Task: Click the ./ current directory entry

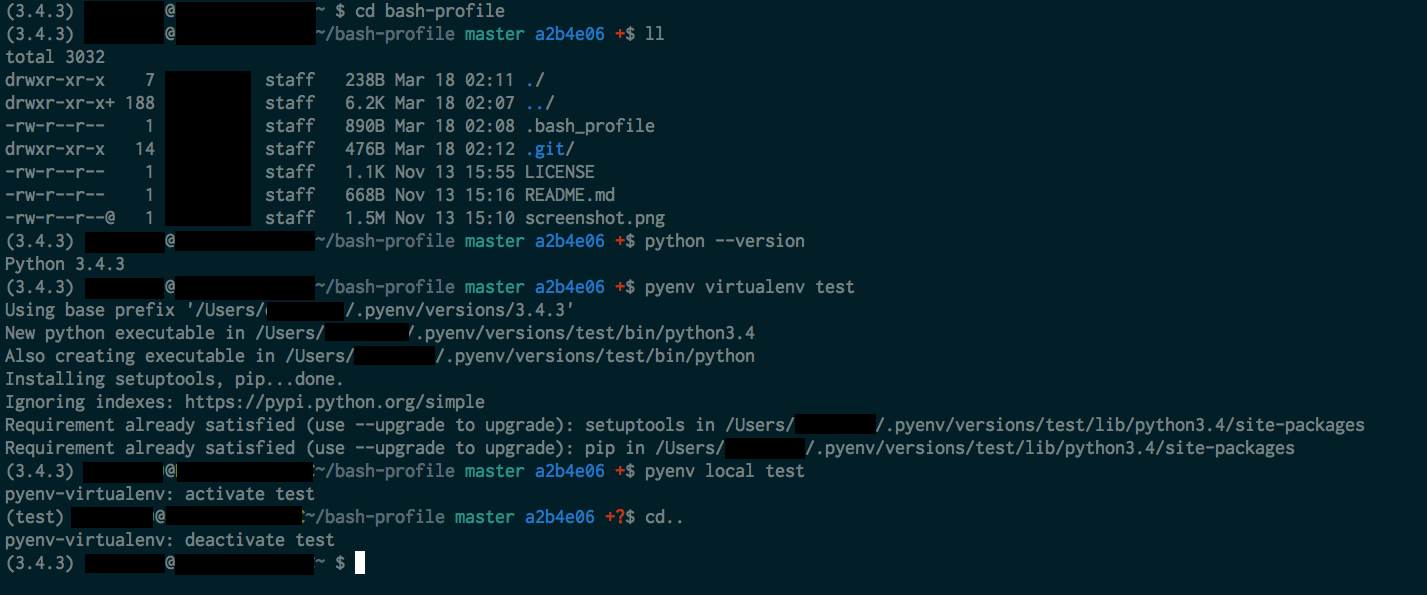Action: click(x=534, y=80)
